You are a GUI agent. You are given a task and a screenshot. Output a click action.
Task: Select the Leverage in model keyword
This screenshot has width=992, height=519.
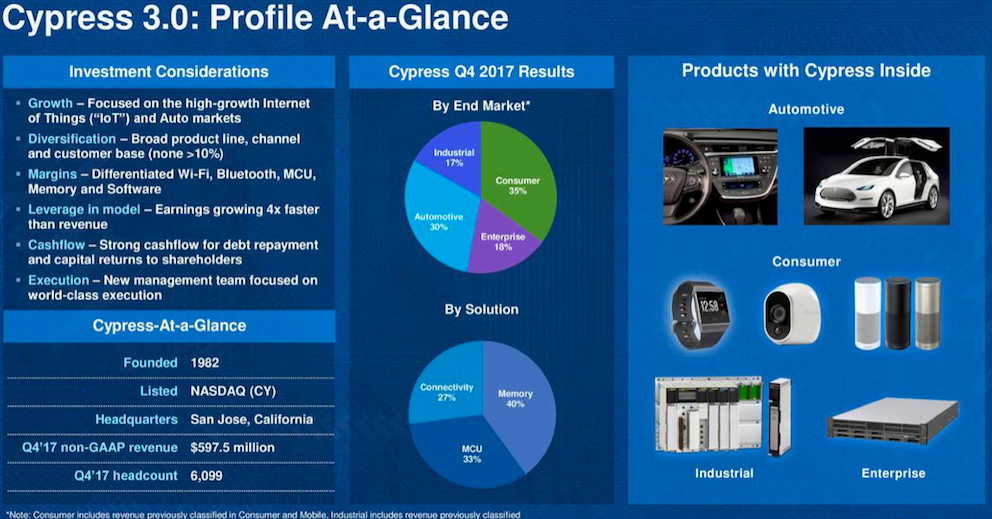[x=84, y=209]
